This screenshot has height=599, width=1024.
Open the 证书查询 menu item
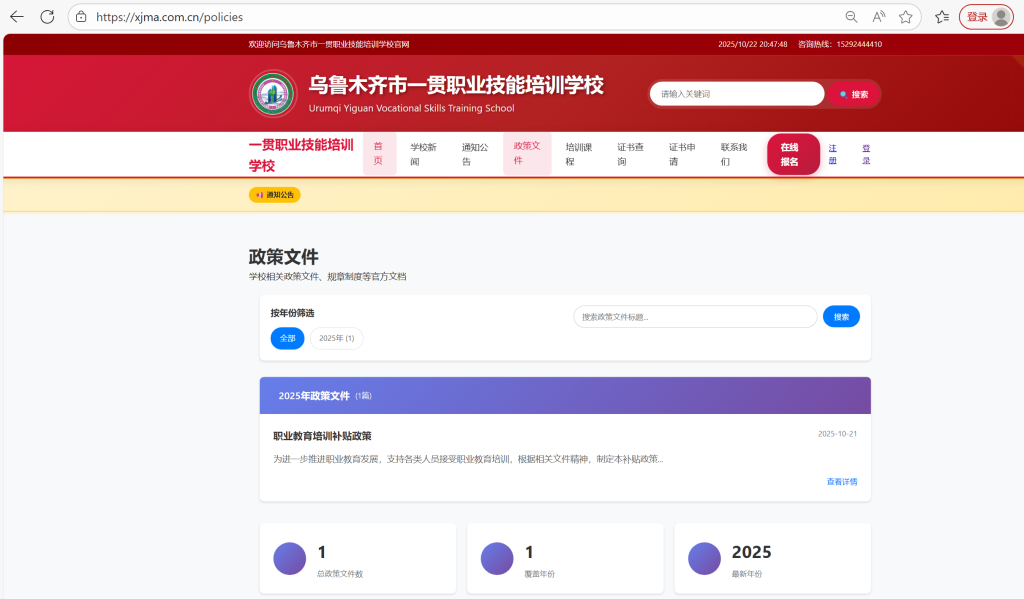630,154
